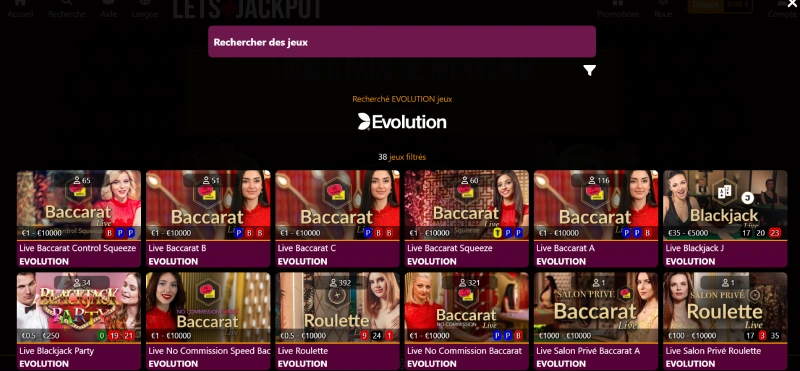
Task: Click the 'Live Baccarat Control Squeeze' title
Action: [x=78, y=249]
